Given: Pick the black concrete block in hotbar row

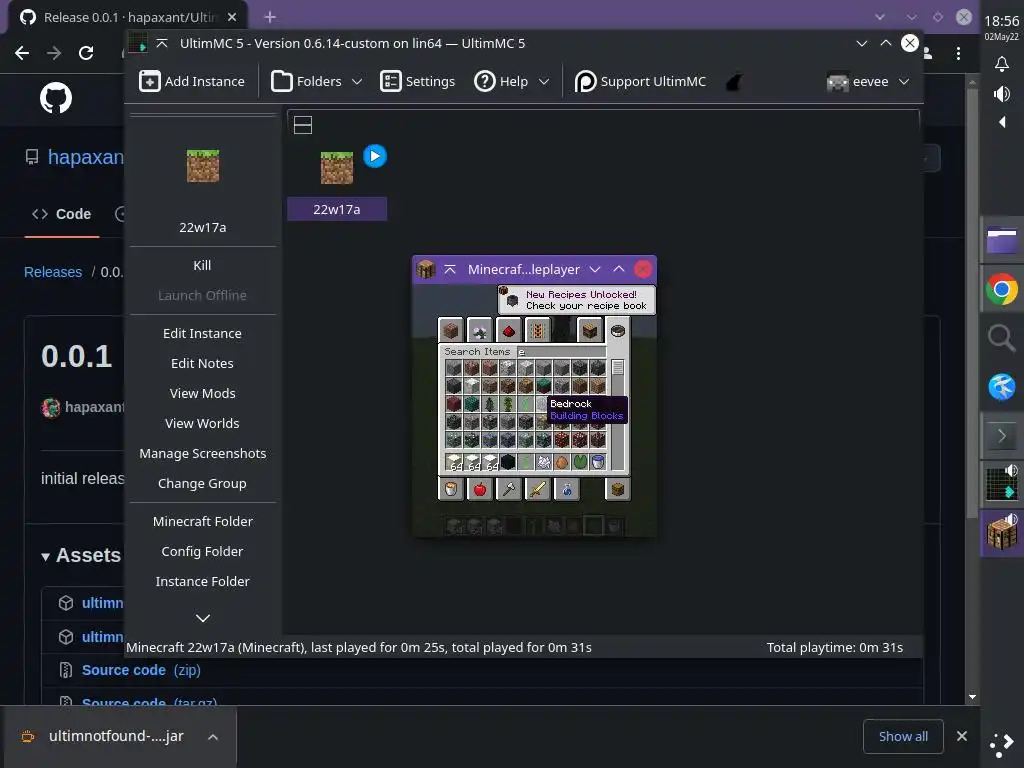Looking at the screenshot, I should (508, 462).
